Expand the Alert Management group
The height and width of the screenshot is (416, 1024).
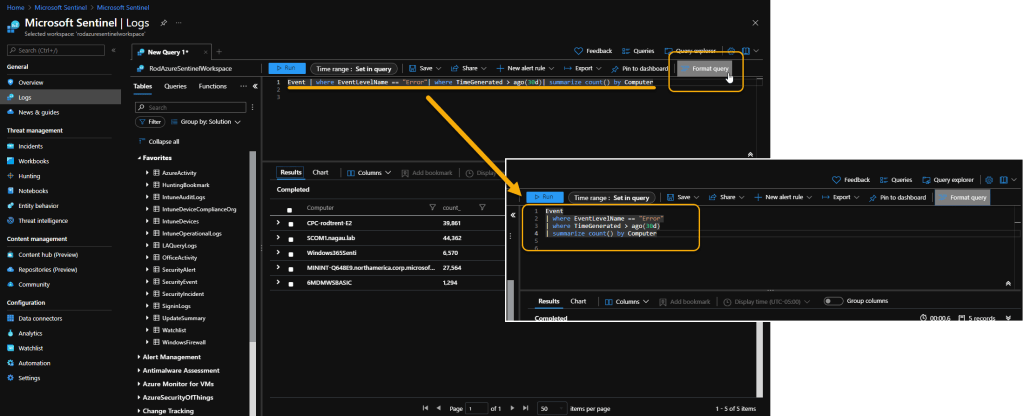[x=139, y=357]
